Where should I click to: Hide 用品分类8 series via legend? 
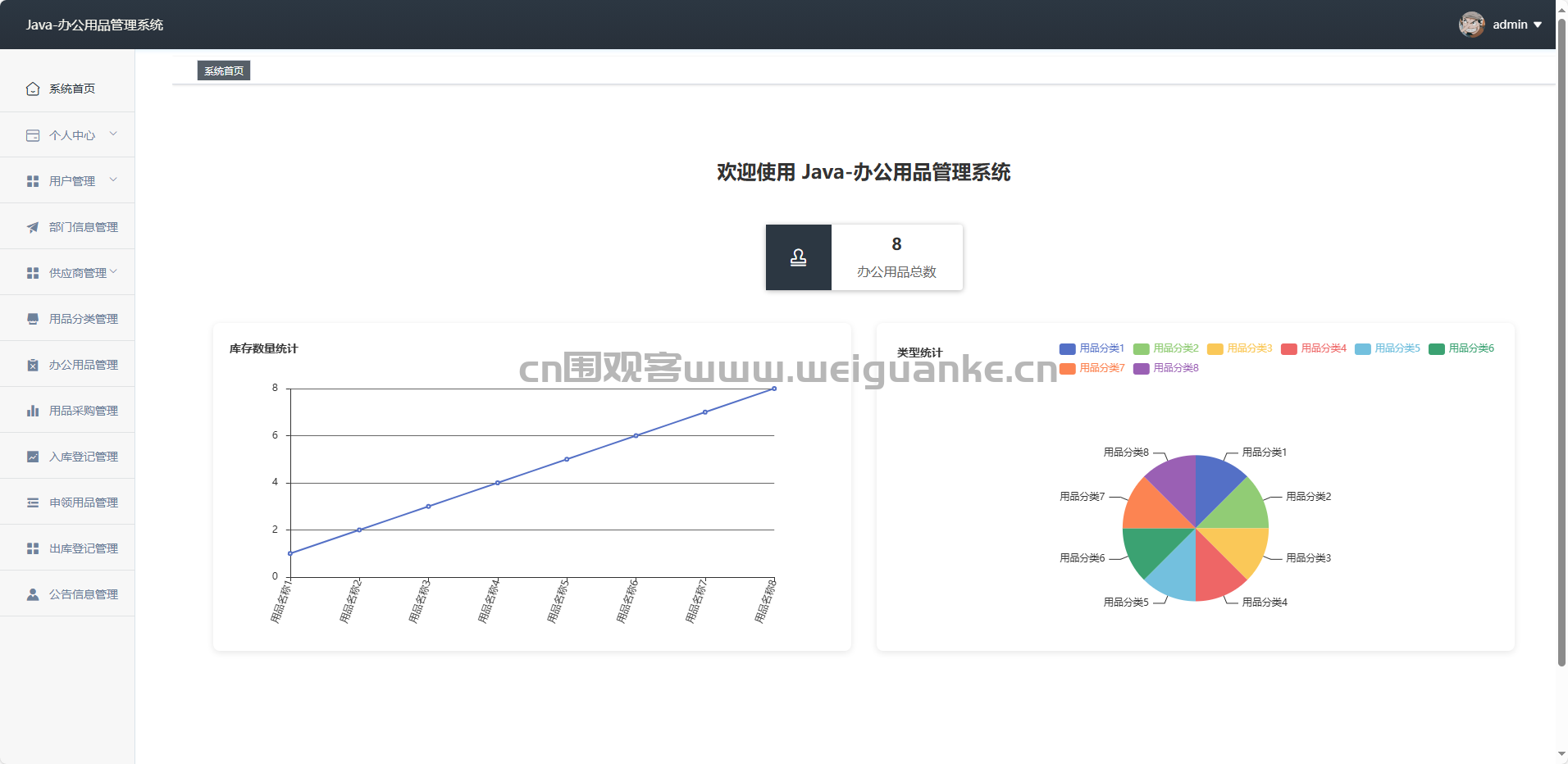tap(1165, 368)
